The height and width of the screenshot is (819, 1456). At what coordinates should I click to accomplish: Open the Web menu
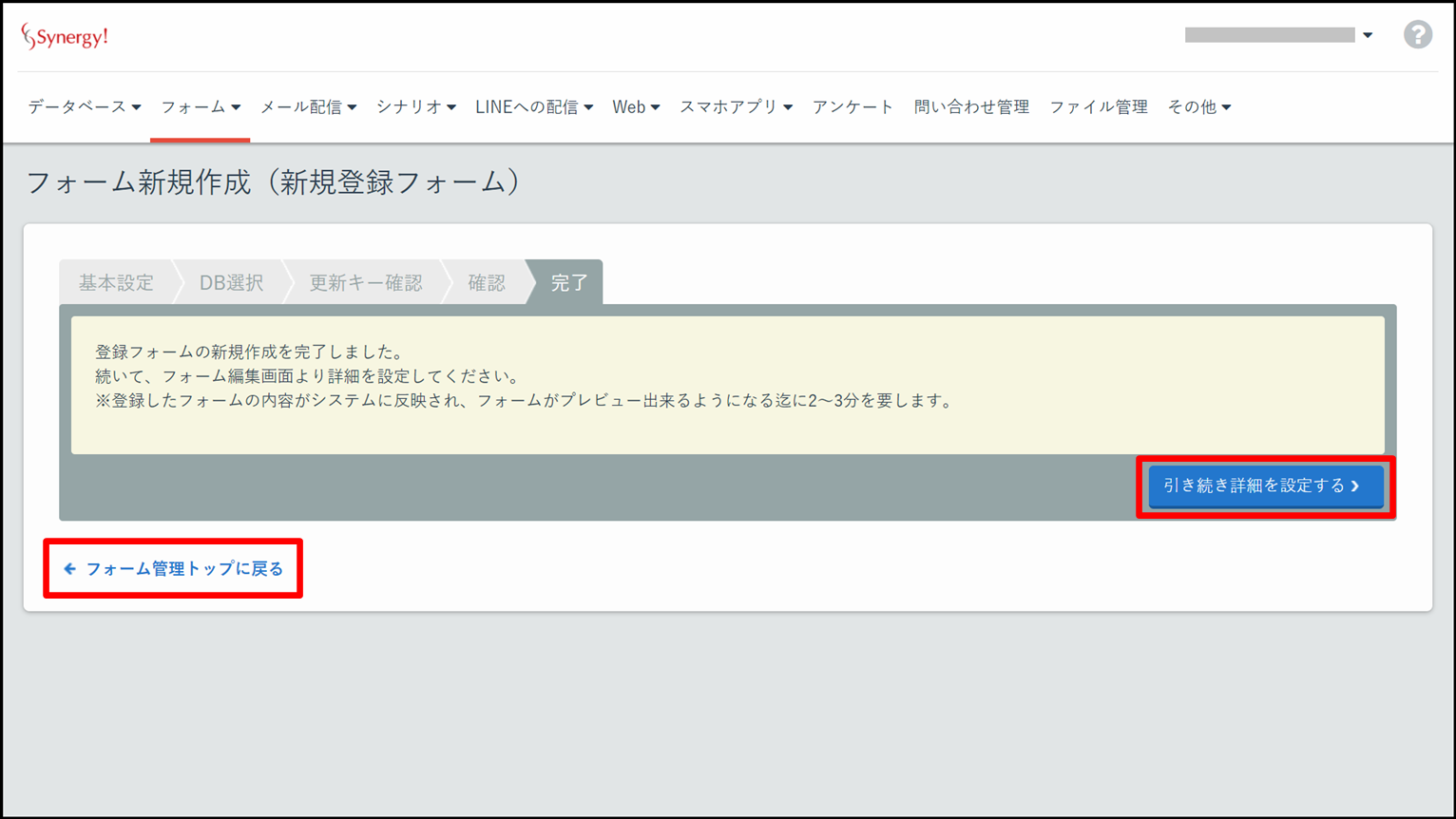[x=635, y=107]
